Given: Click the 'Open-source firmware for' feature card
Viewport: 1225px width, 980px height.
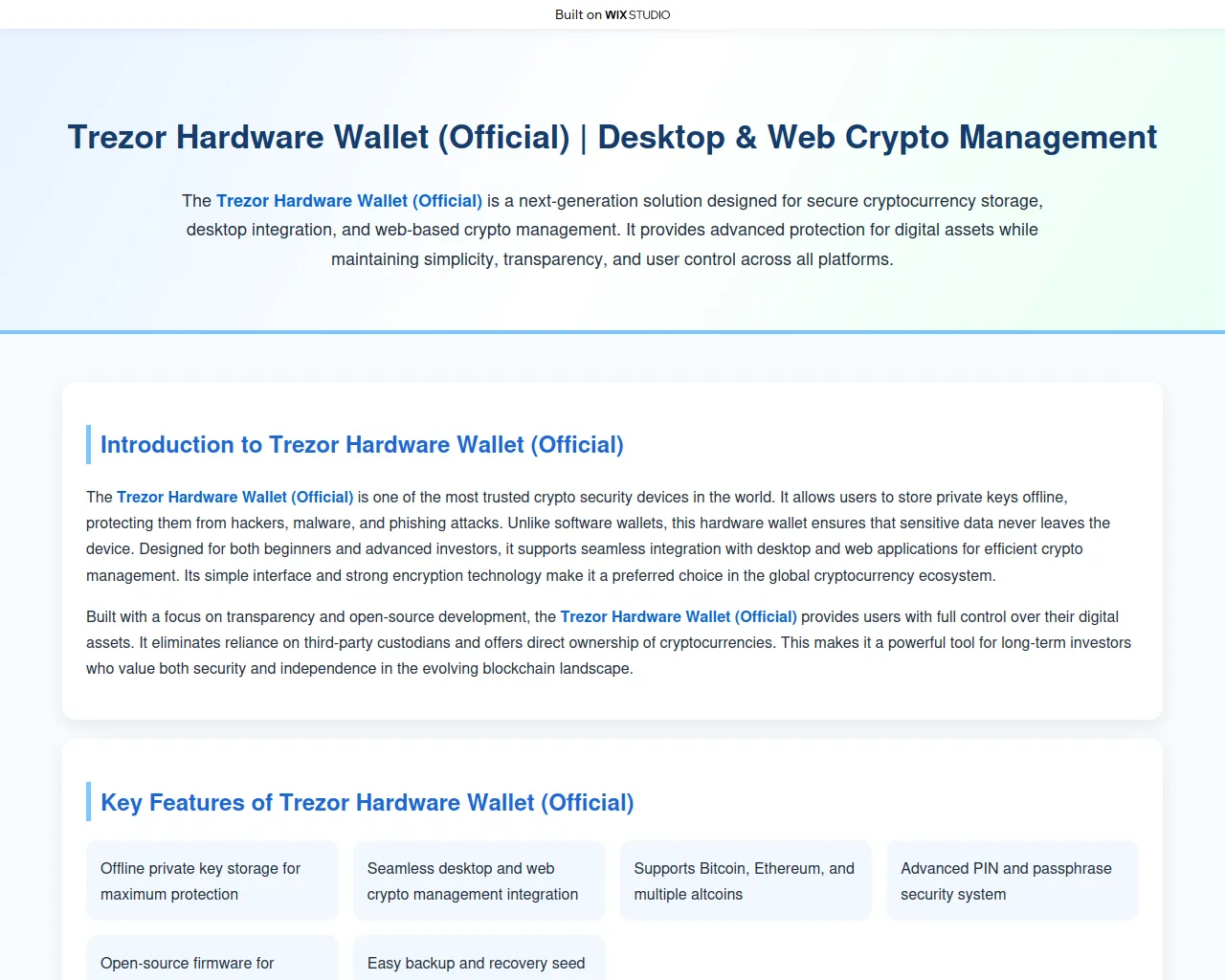Looking at the screenshot, I should (212, 958).
